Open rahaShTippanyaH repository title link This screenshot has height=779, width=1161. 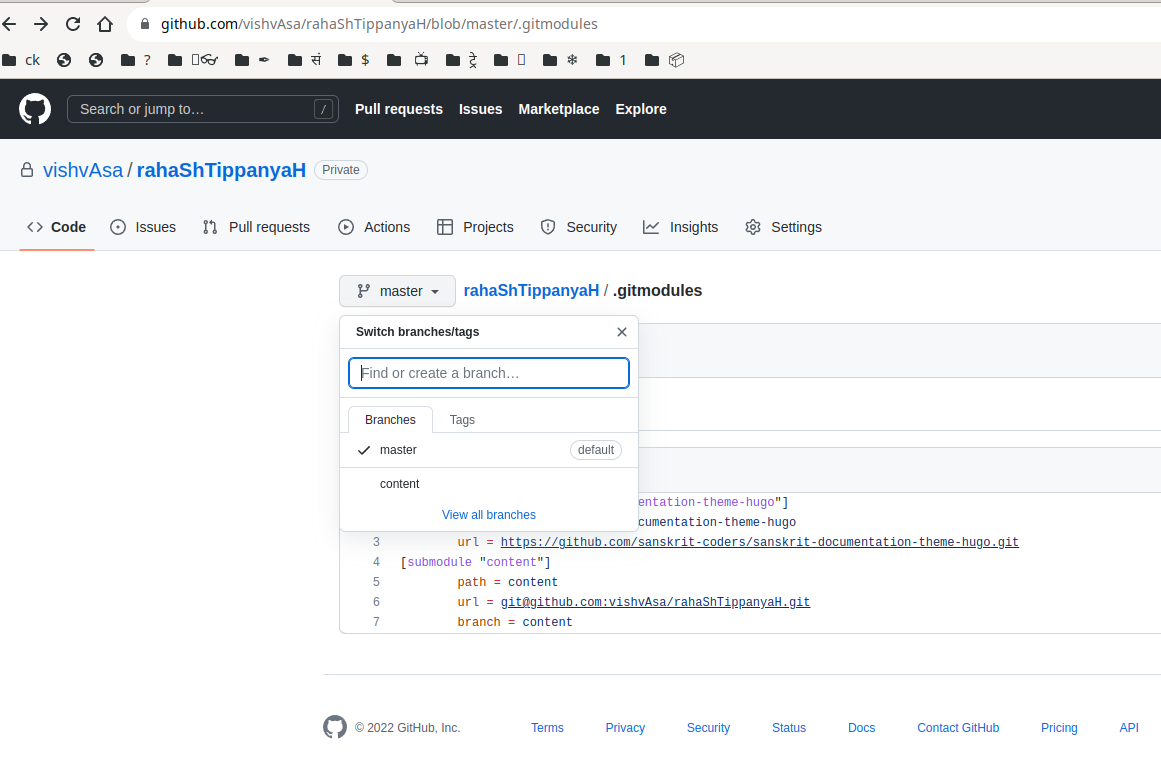point(221,170)
